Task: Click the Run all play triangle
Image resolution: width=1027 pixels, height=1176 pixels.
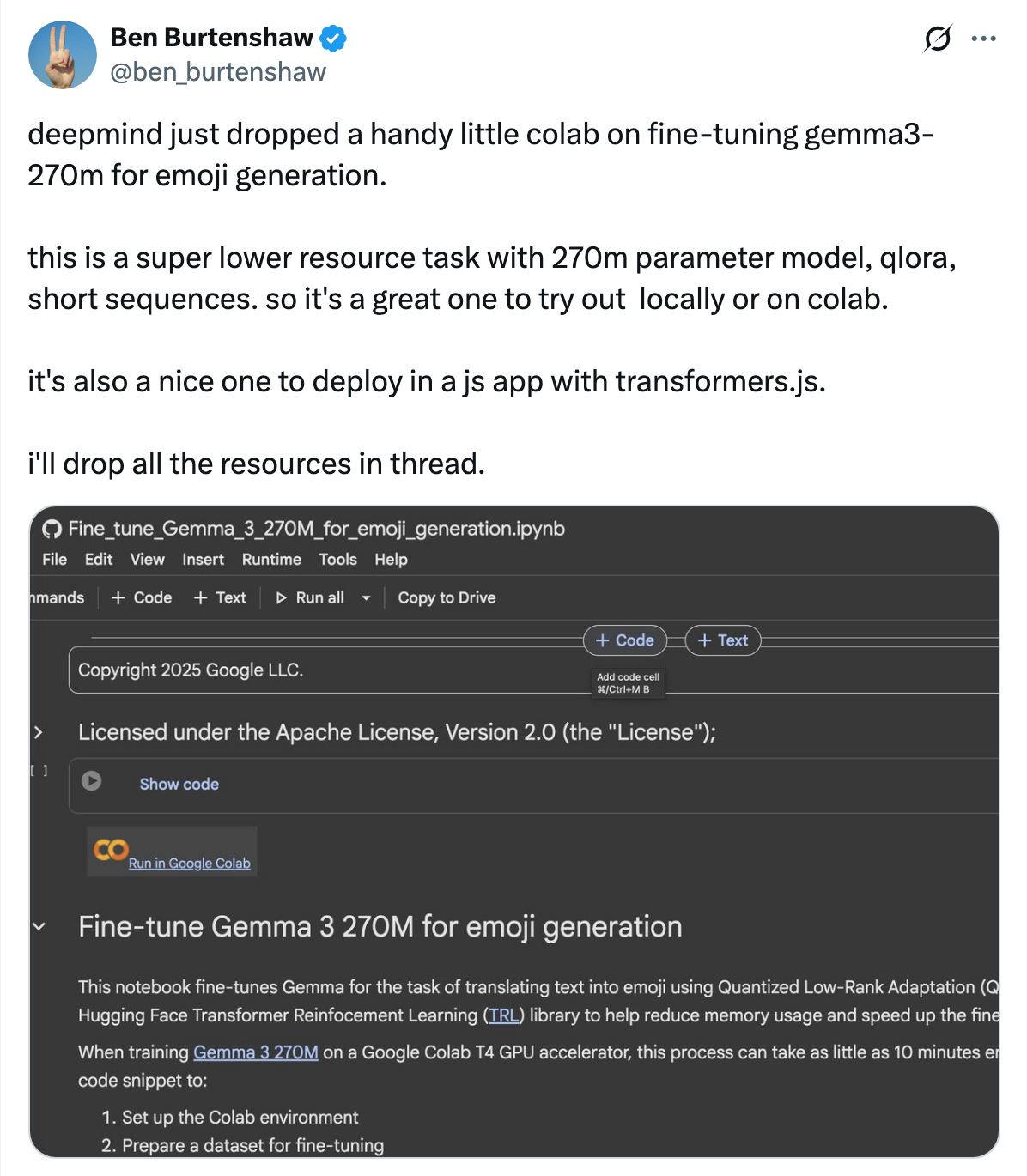Action: click(x=281, y=598)
